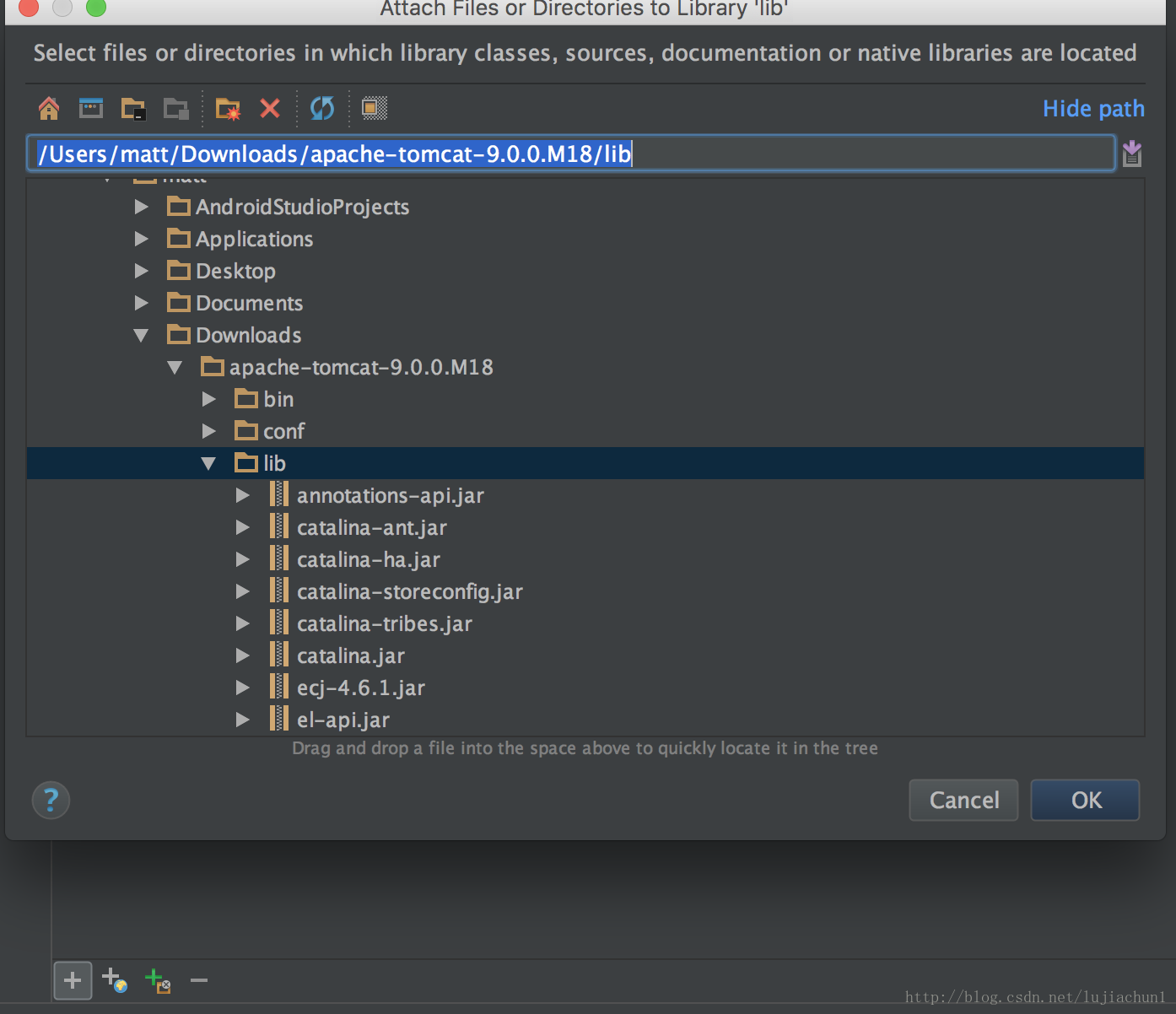Click the add-from-web plus globe icon
1176x1014 pixels.
coord(115,980)
